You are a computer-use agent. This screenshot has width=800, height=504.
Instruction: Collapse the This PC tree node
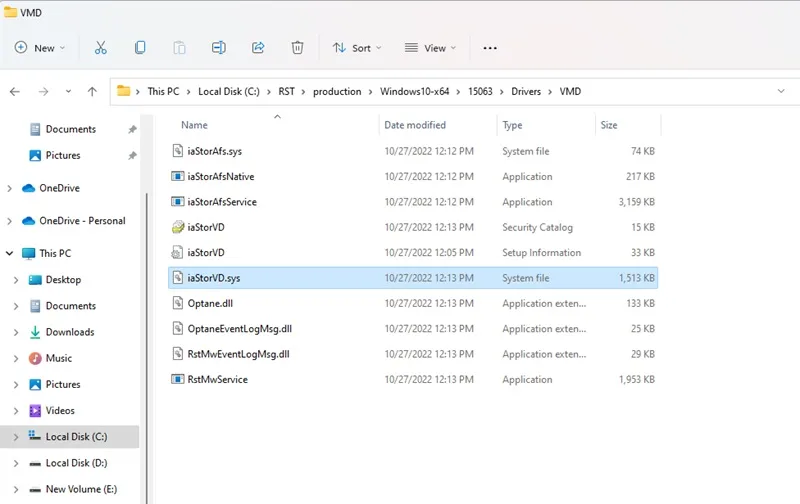pos(10,254)
